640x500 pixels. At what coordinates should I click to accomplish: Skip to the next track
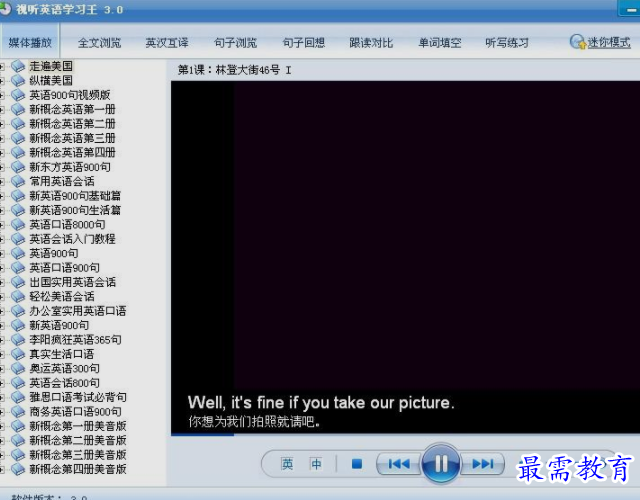483,464
